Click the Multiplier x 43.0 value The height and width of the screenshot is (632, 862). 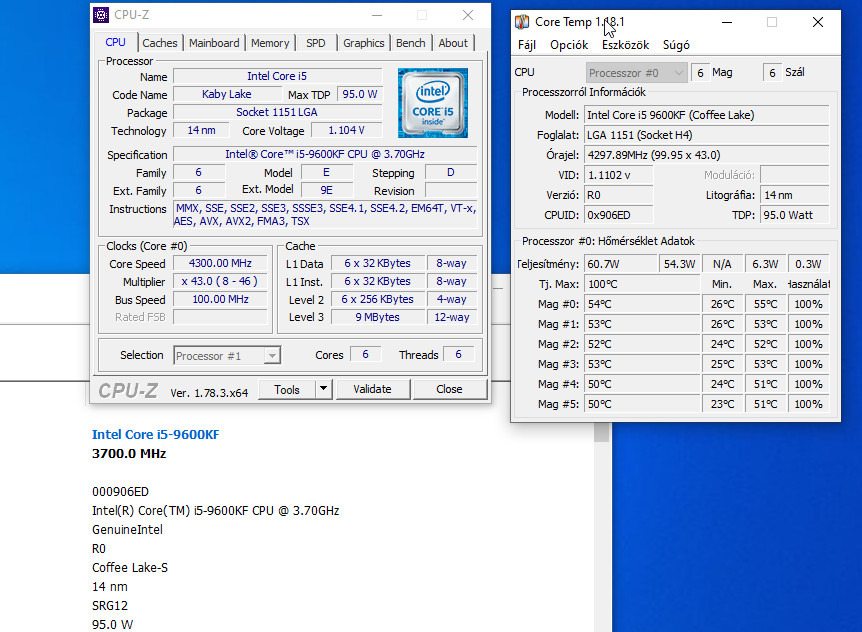[x=220, y=281]
